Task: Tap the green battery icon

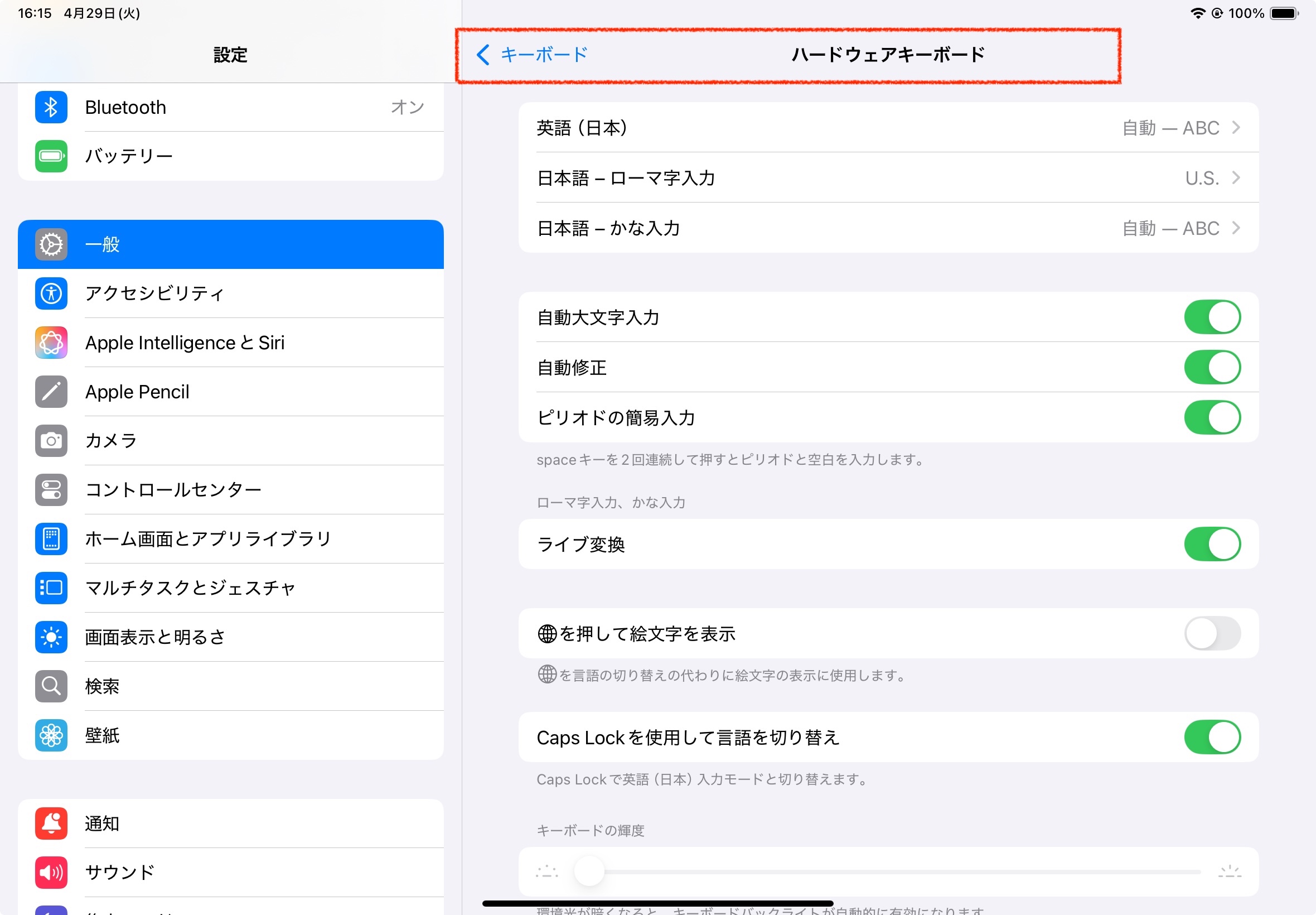Action: [x=51, y=156]
